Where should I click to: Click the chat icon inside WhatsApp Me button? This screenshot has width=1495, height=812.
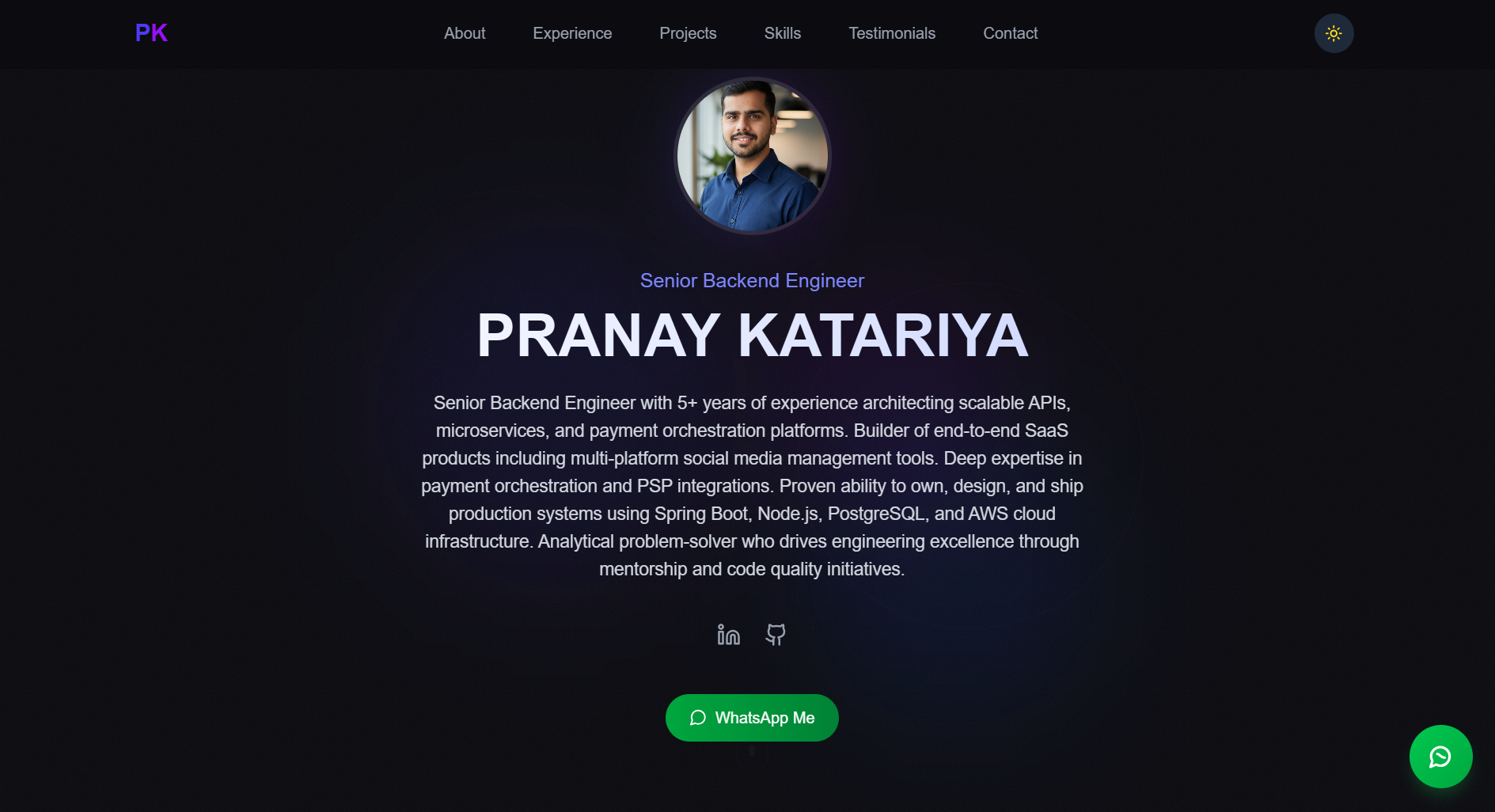click(697, 718)
